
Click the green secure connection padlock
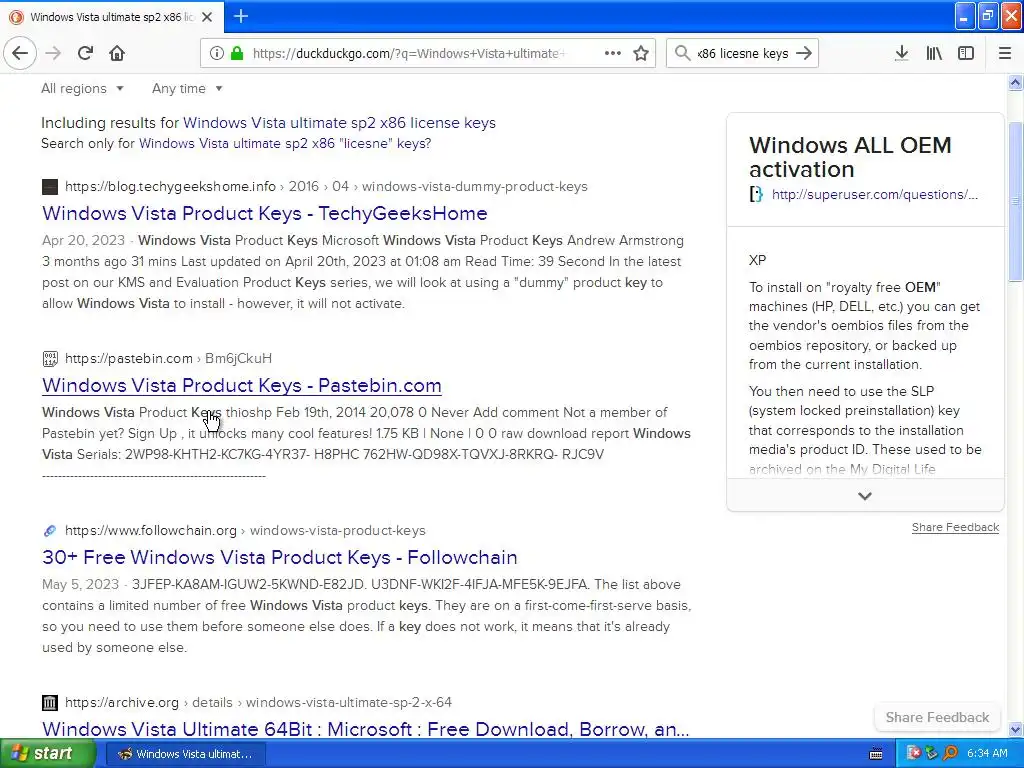(237, 53)
